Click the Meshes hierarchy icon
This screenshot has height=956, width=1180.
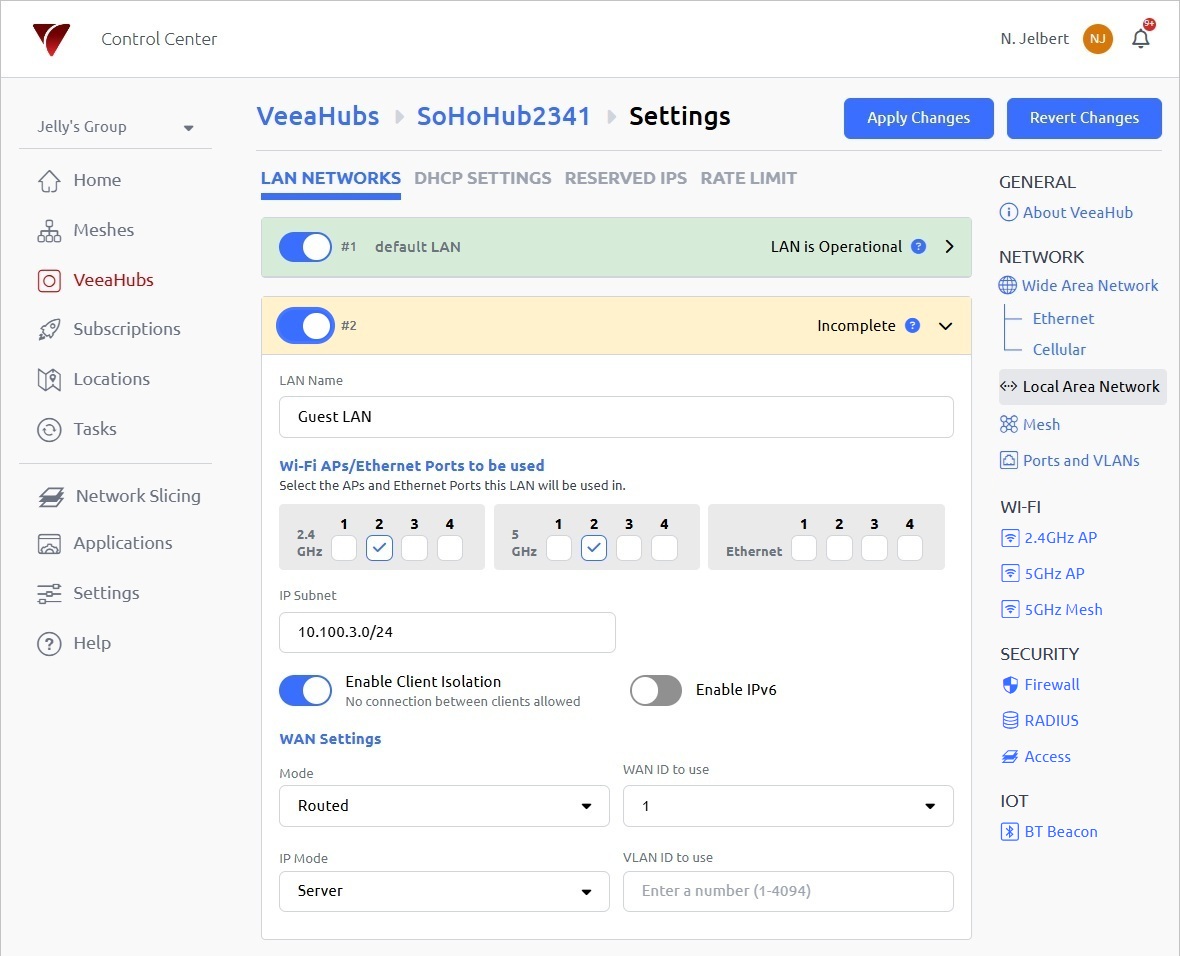point(49,230)
